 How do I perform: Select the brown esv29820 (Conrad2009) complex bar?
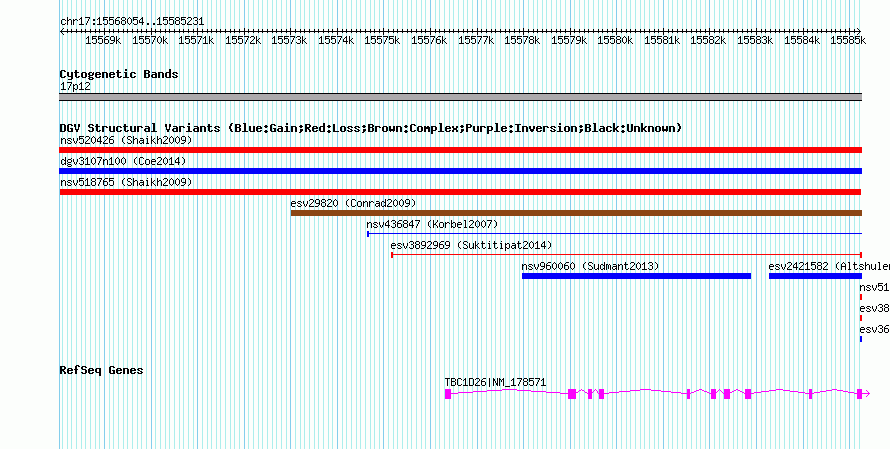tap(576, 213)
